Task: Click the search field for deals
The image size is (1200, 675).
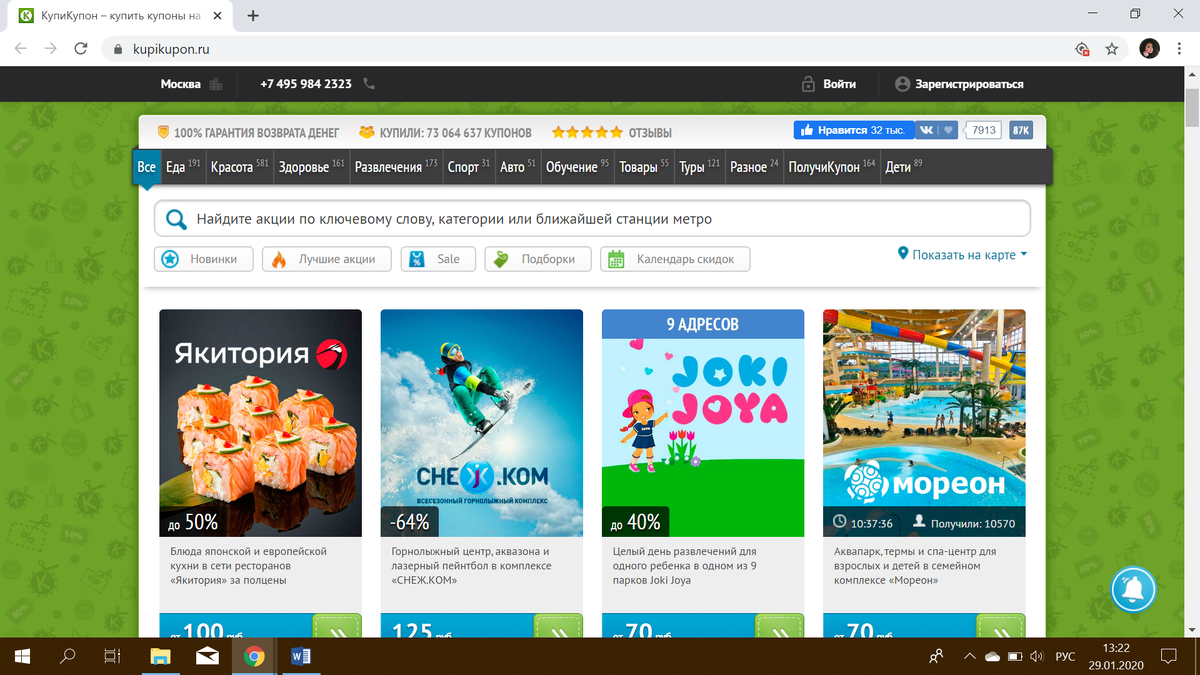Action: [x=592, y=219]
